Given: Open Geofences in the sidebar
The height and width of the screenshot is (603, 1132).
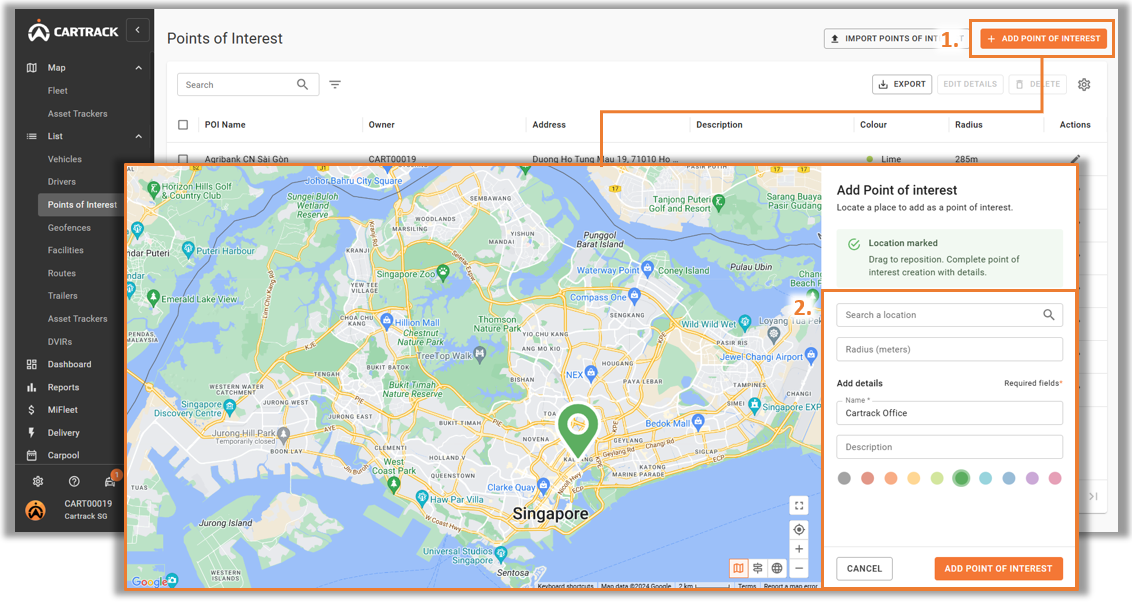Looking at the screenshot, I should click(69, 228).
